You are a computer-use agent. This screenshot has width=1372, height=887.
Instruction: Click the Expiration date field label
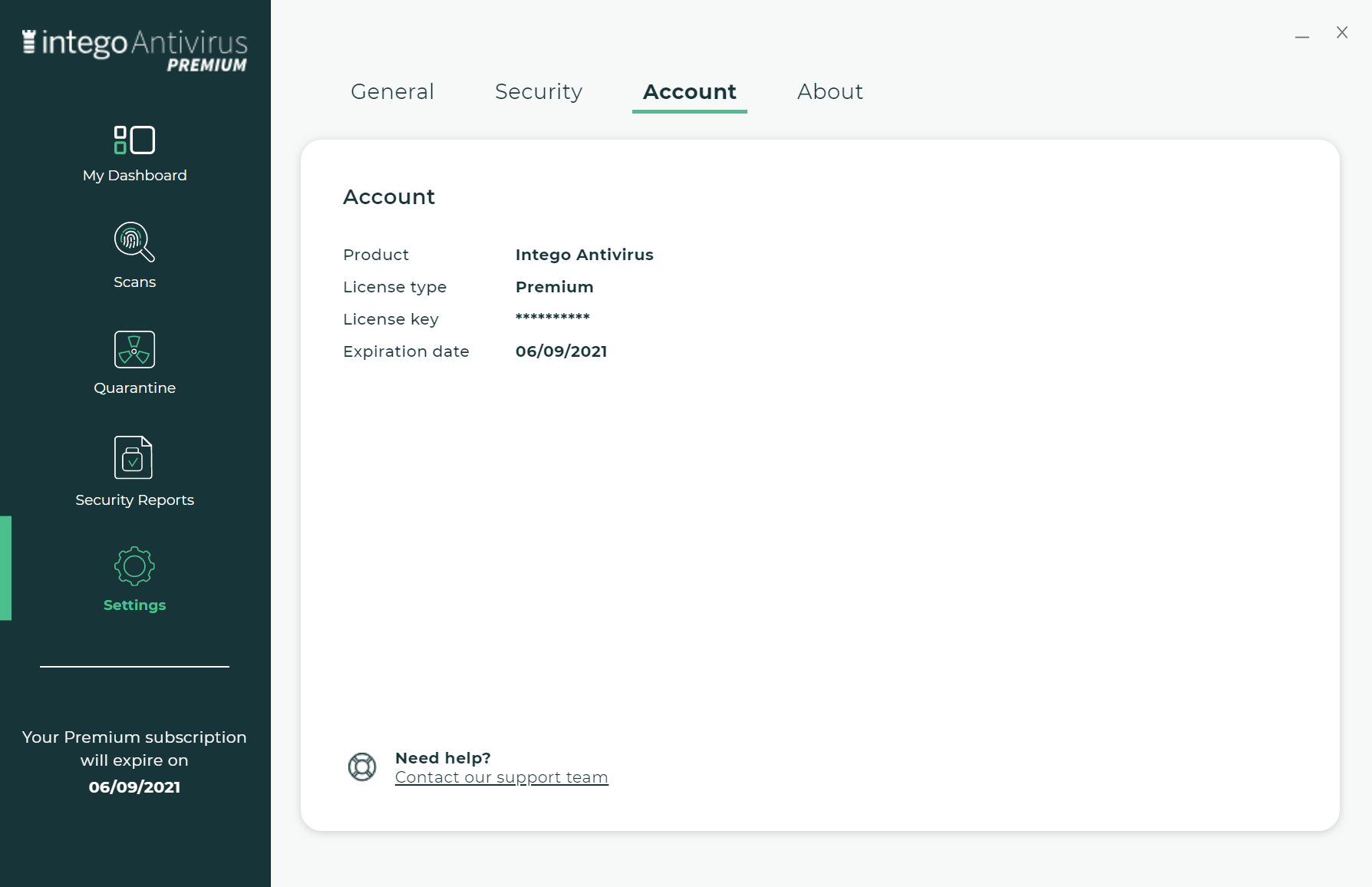(407, 351)
